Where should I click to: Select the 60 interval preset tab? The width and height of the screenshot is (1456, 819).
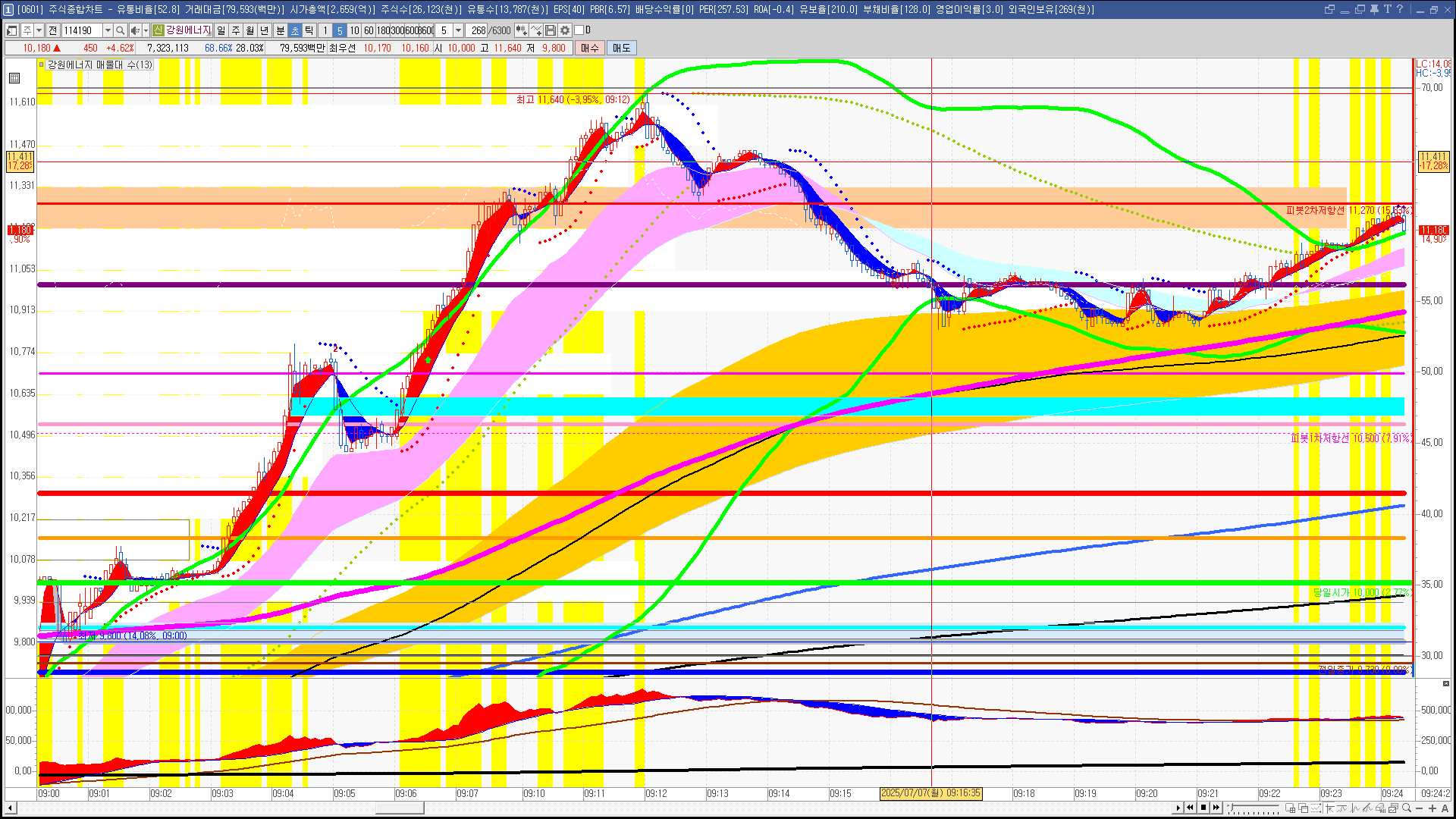coord(369,30)
